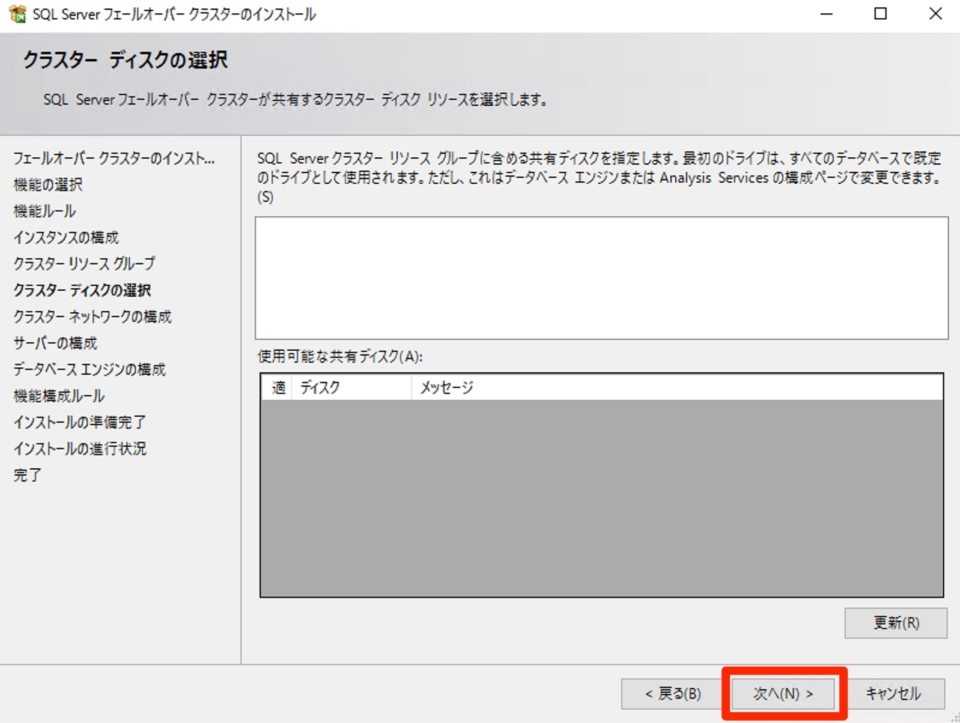
Task: Select サーバーの構成 step in sidebar
Action: (55, 343)
